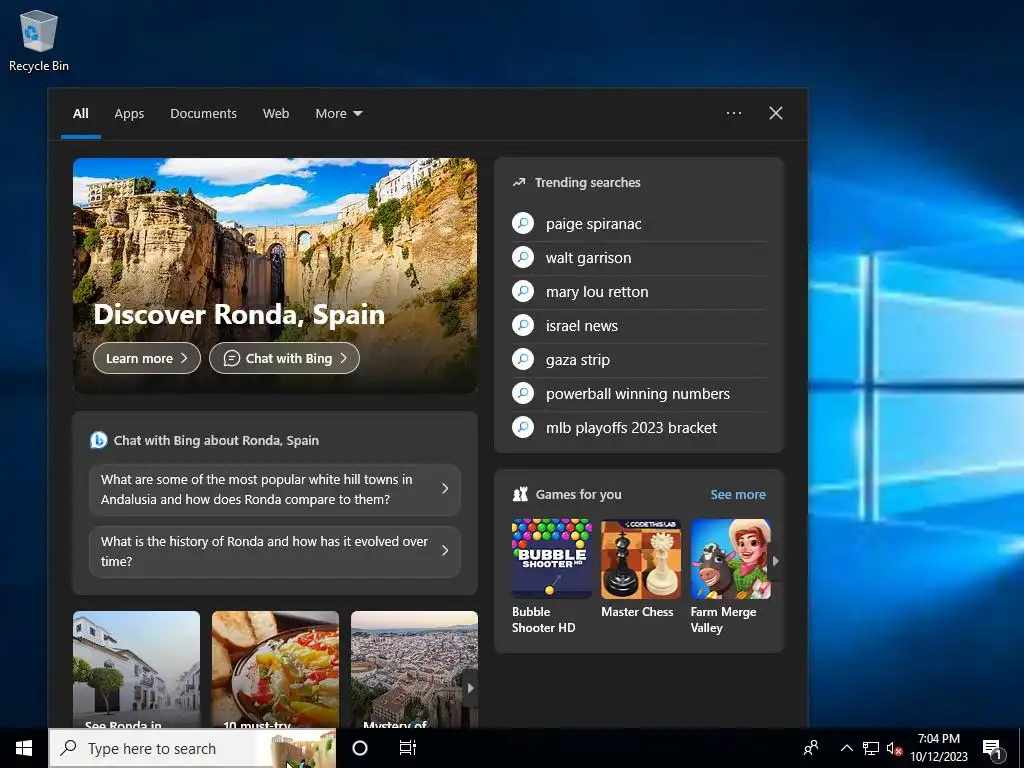Click chevron on history of Ronda question

point(445,551)
